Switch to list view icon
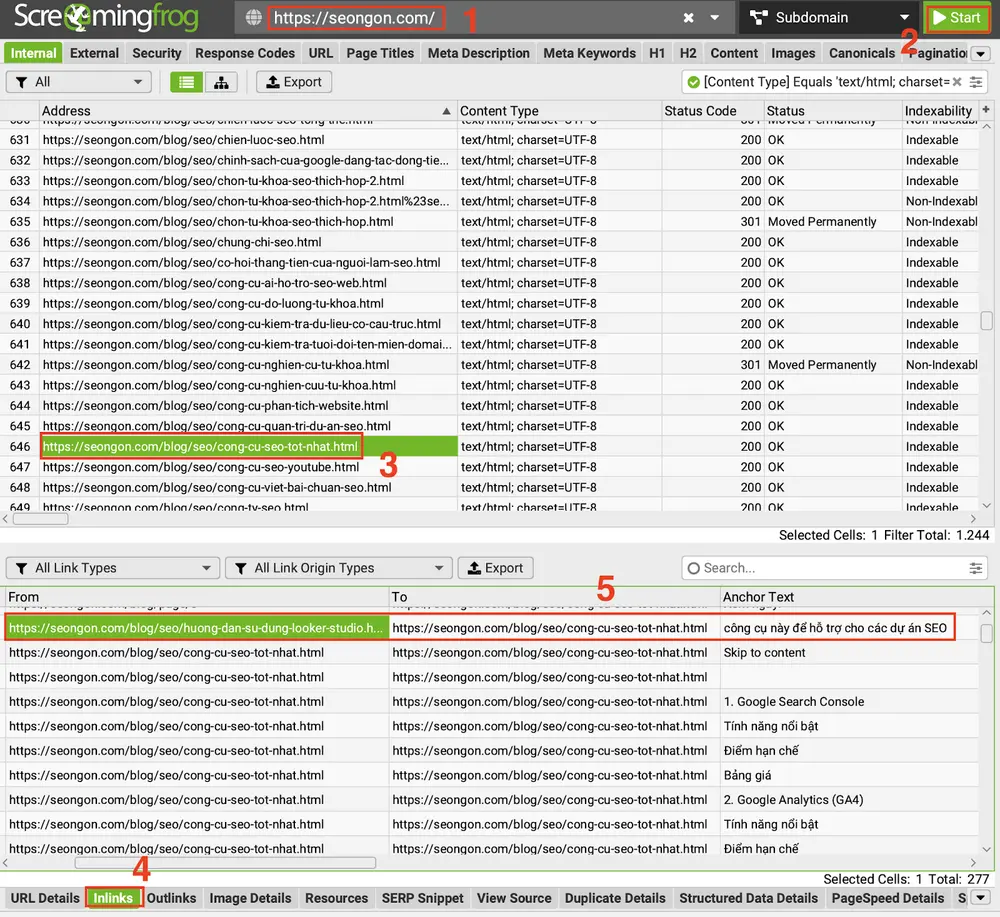This screenshot has height=917, width=1000. click(x=186, y=82)
